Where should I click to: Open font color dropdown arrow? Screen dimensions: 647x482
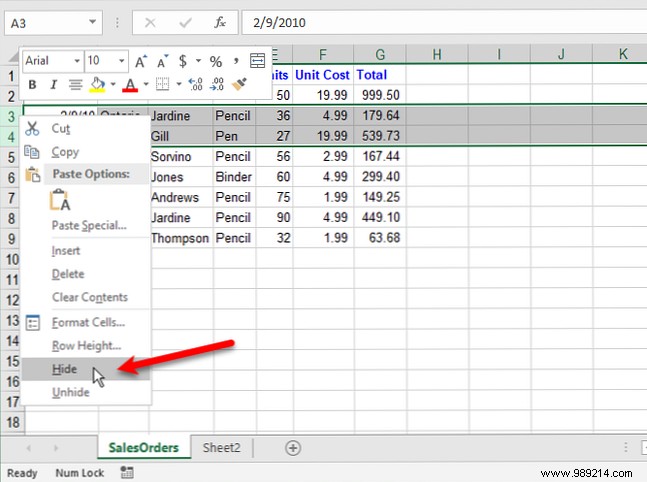[146, 85]
